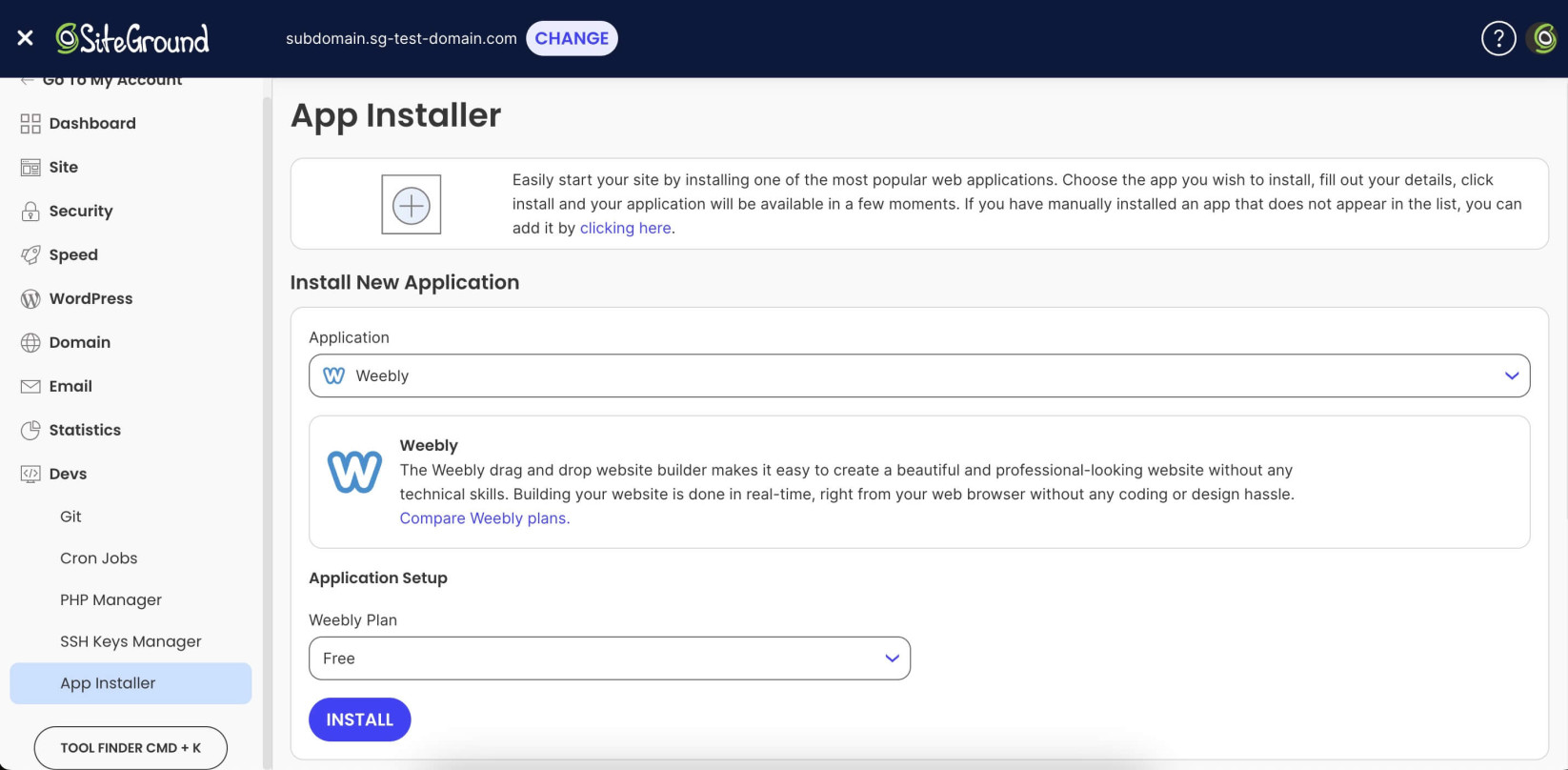Close the Site Tools menu with X icon
This screenshot has height=770, width=1568.
coord(26,38)
